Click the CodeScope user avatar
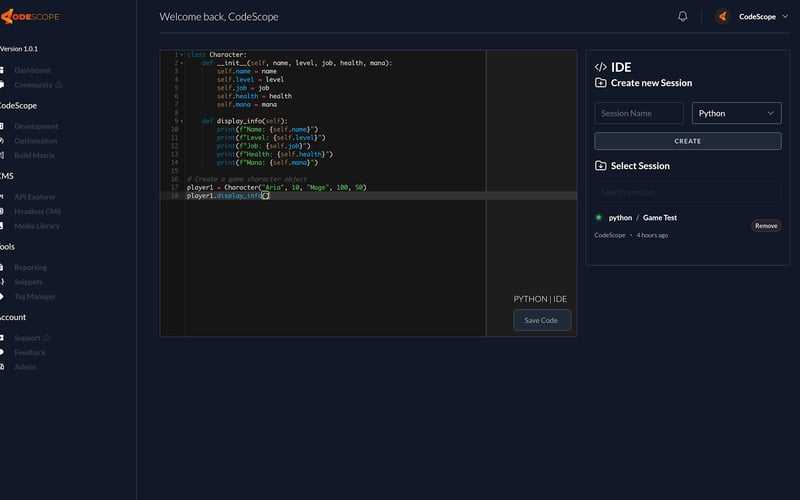800x500 pixels. (722, 16)
